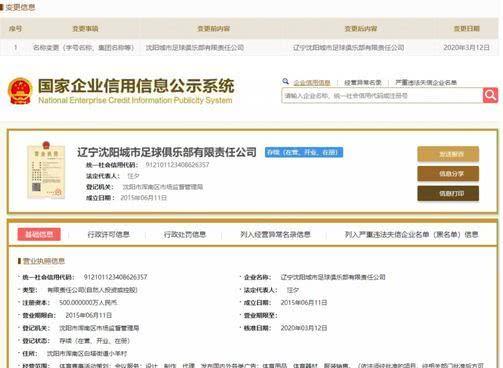503x368 pixels.
Task: Click the 核准日期 value 2020年03月12日
Action: coord(304,328)
